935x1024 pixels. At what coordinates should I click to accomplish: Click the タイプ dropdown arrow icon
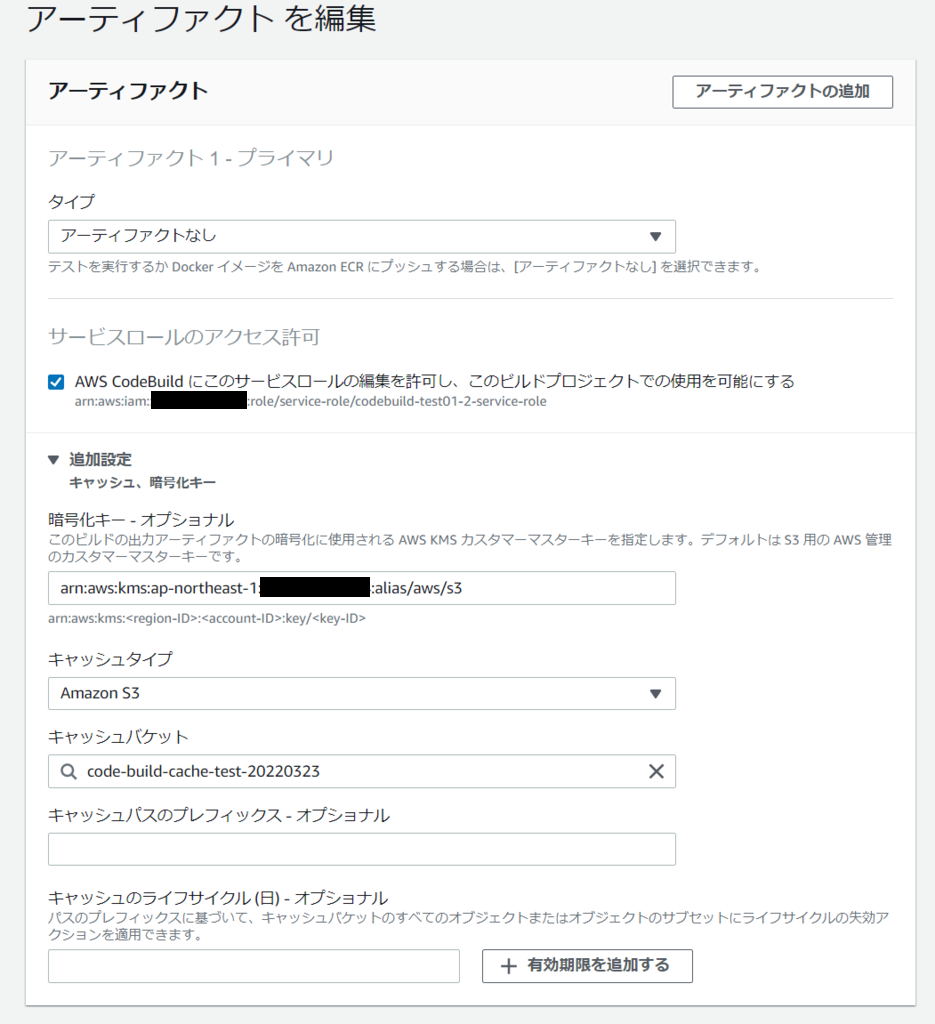point(657,236)
